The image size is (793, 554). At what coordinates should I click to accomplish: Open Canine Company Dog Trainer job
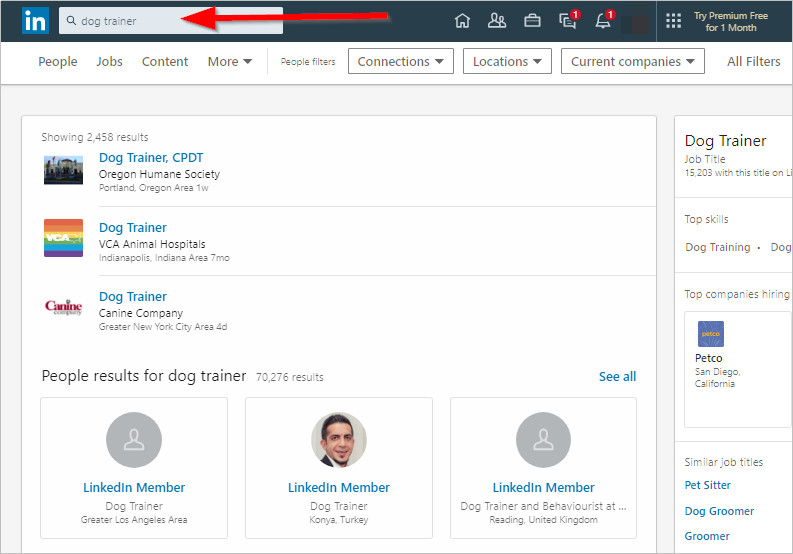[133, 296]
